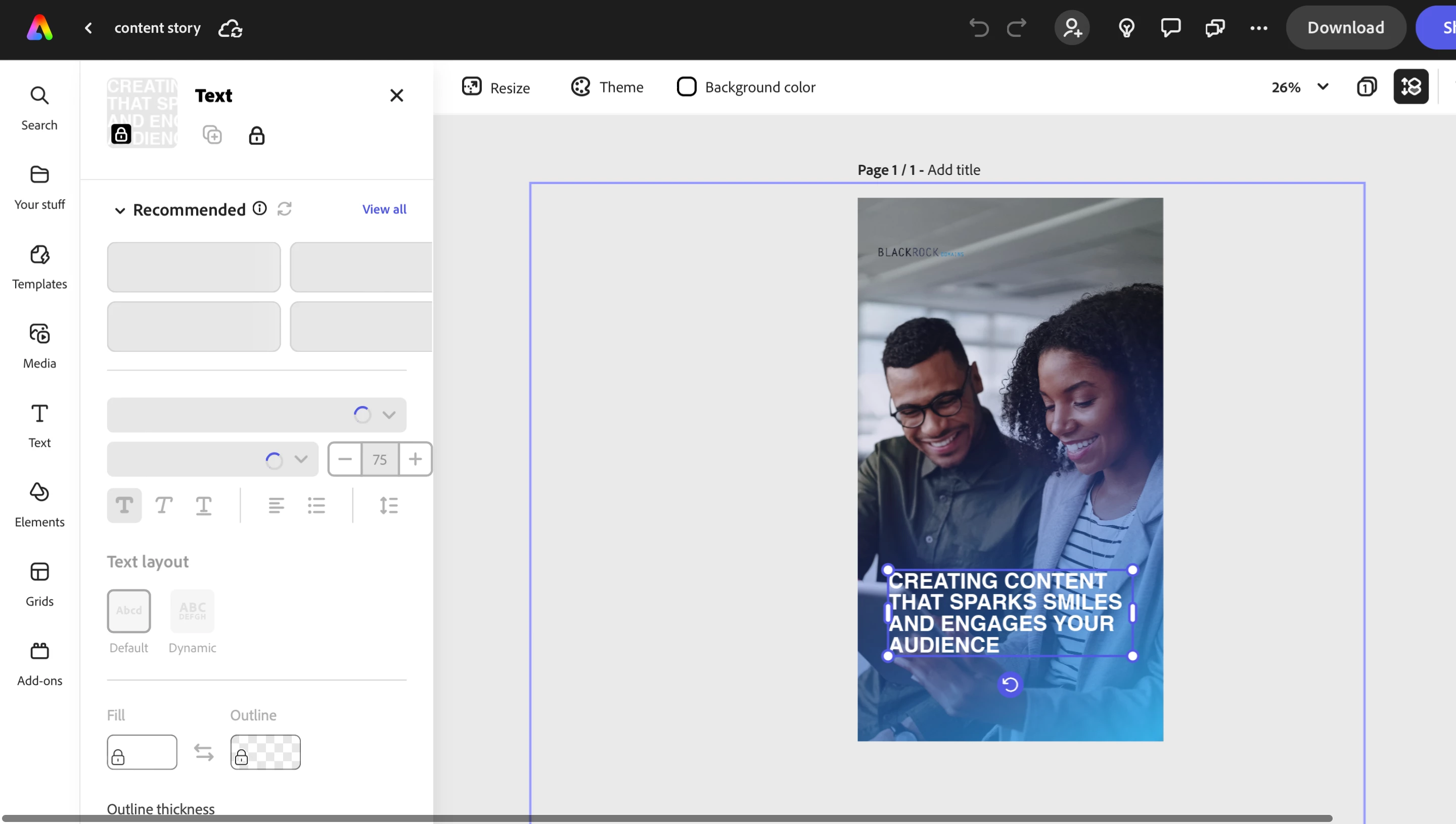Open the Templates panel in sidebar
Viewport: 1456px width, 824px height.
pos(39,266)
